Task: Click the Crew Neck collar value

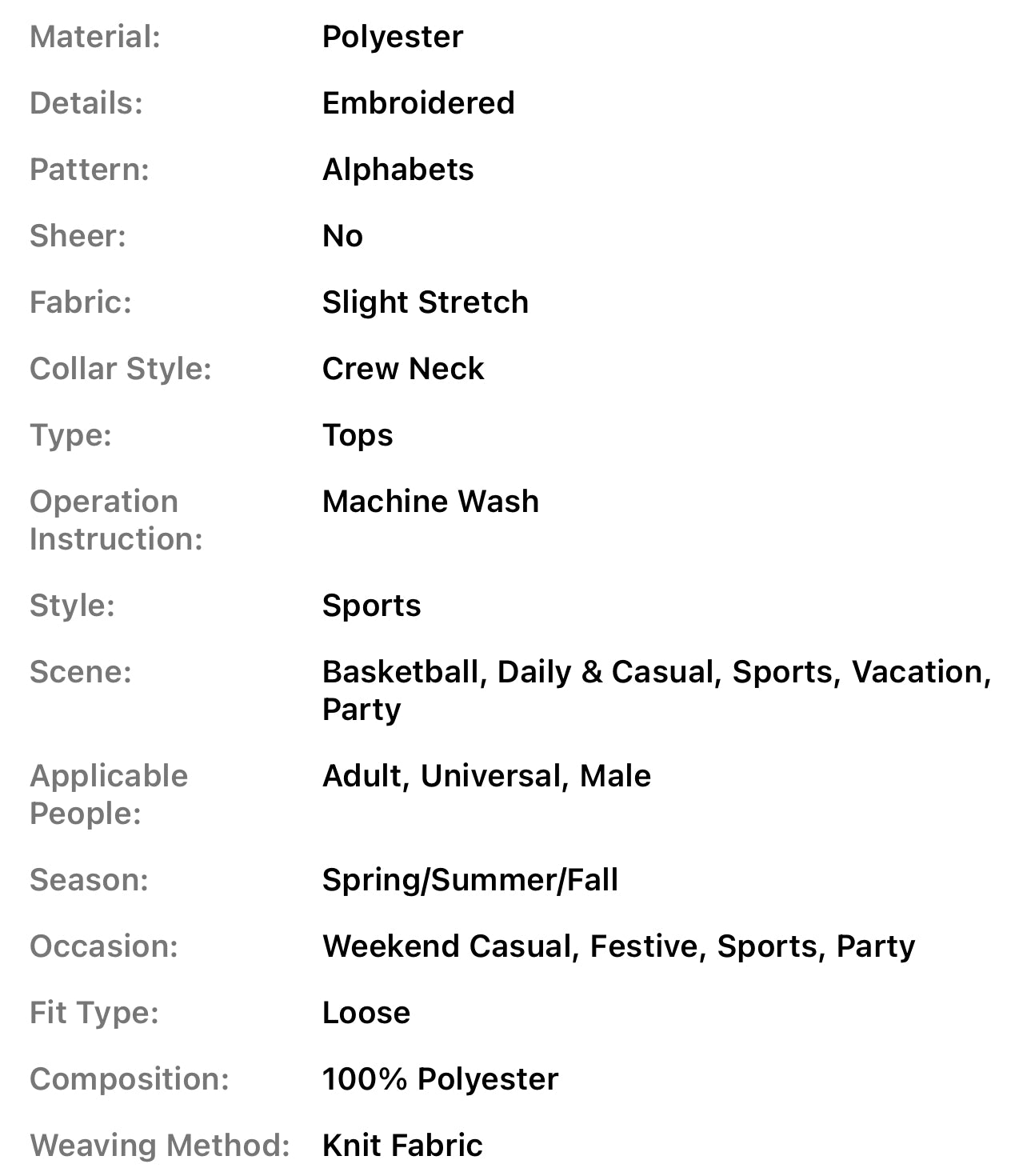Action: coord(402,369)
